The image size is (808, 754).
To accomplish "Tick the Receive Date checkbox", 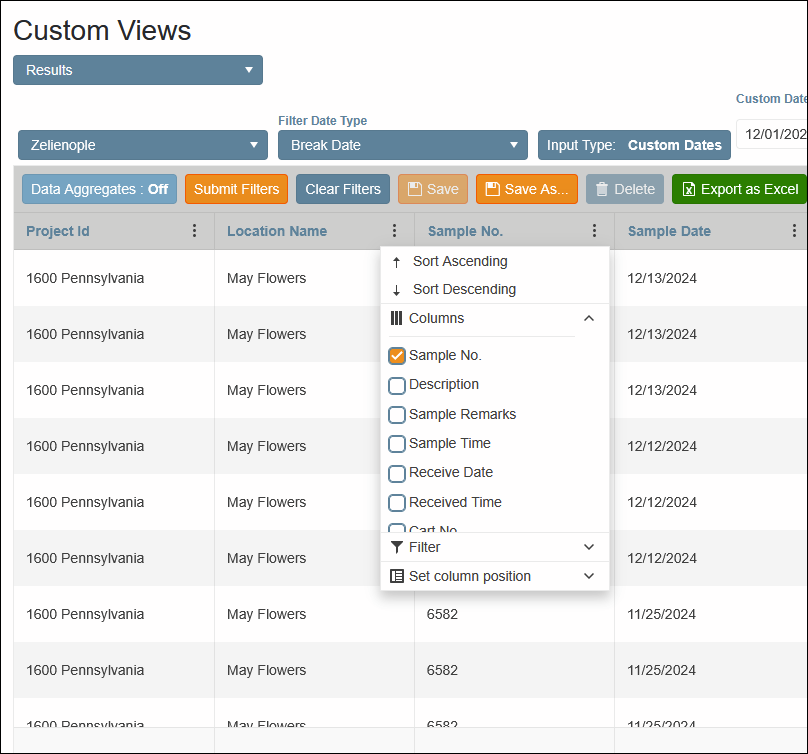I will (397, 473).
